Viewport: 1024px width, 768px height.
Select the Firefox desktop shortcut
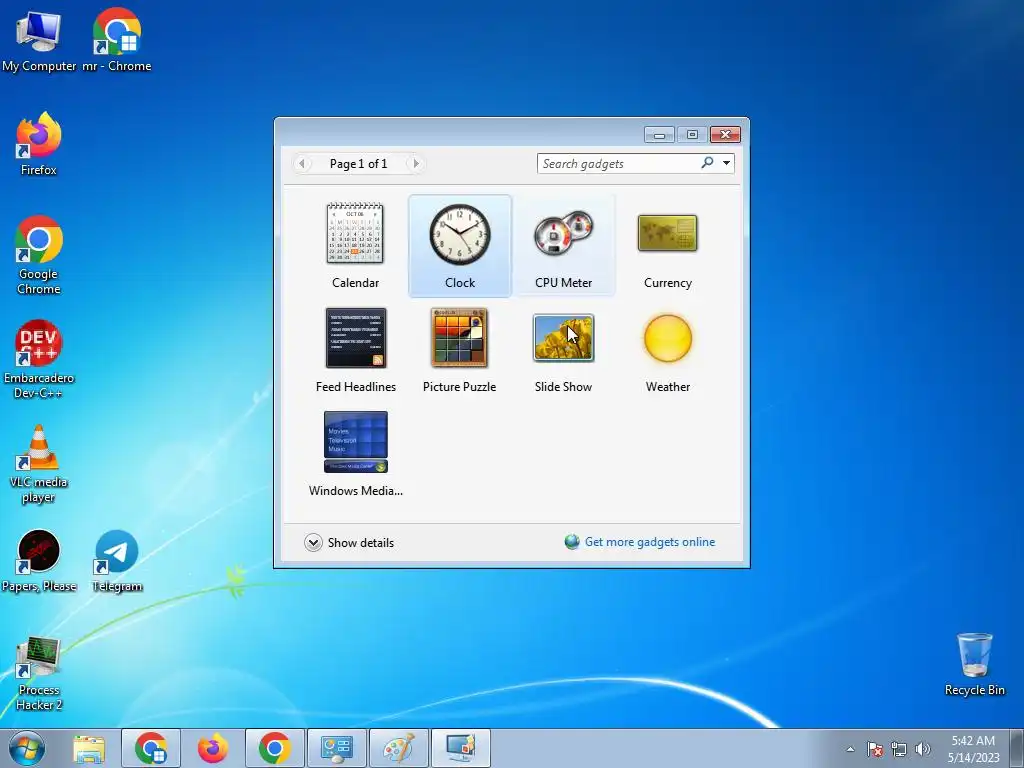point(39,144)
